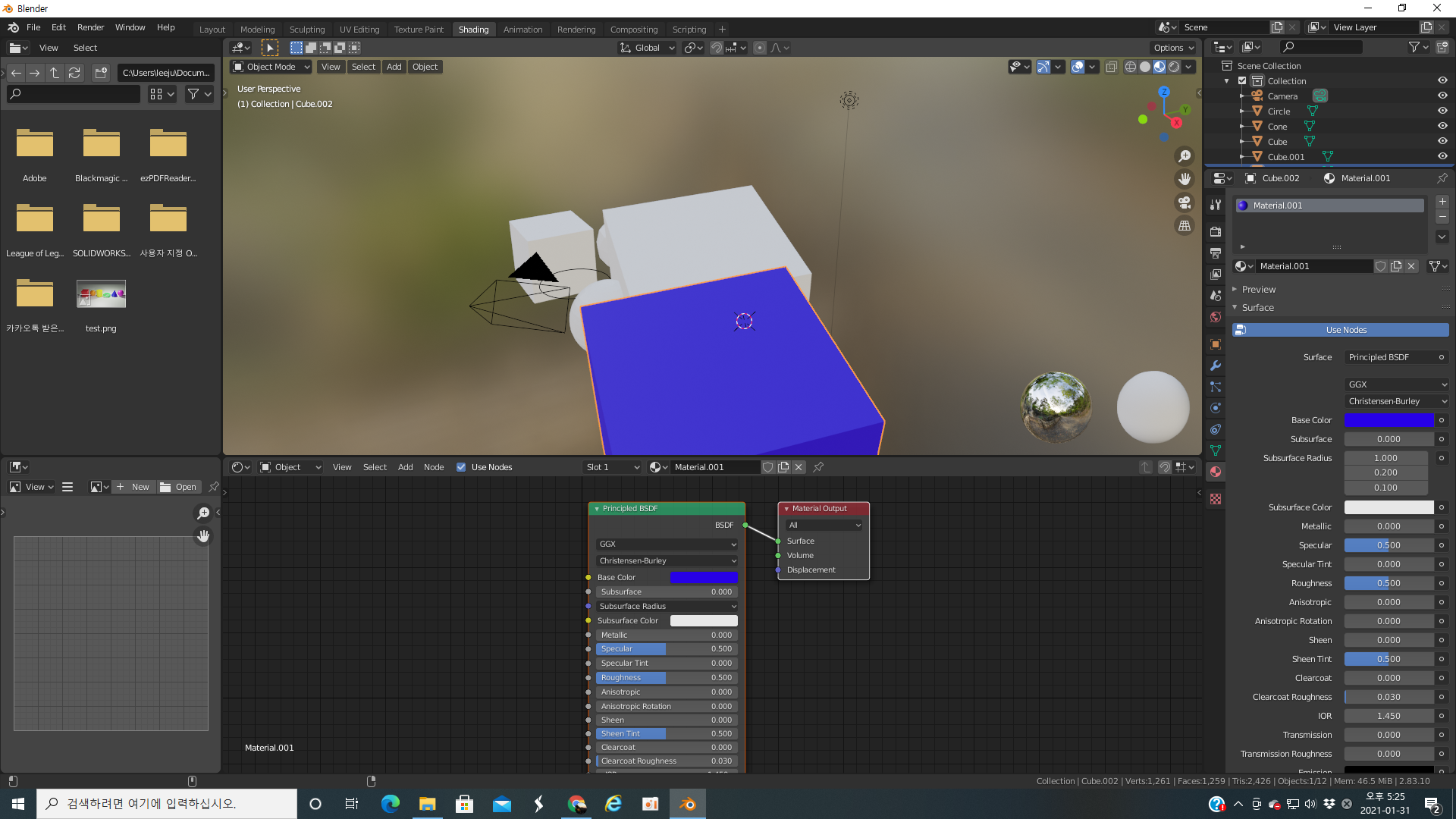Hide the Camera object in outliner

1442,96
